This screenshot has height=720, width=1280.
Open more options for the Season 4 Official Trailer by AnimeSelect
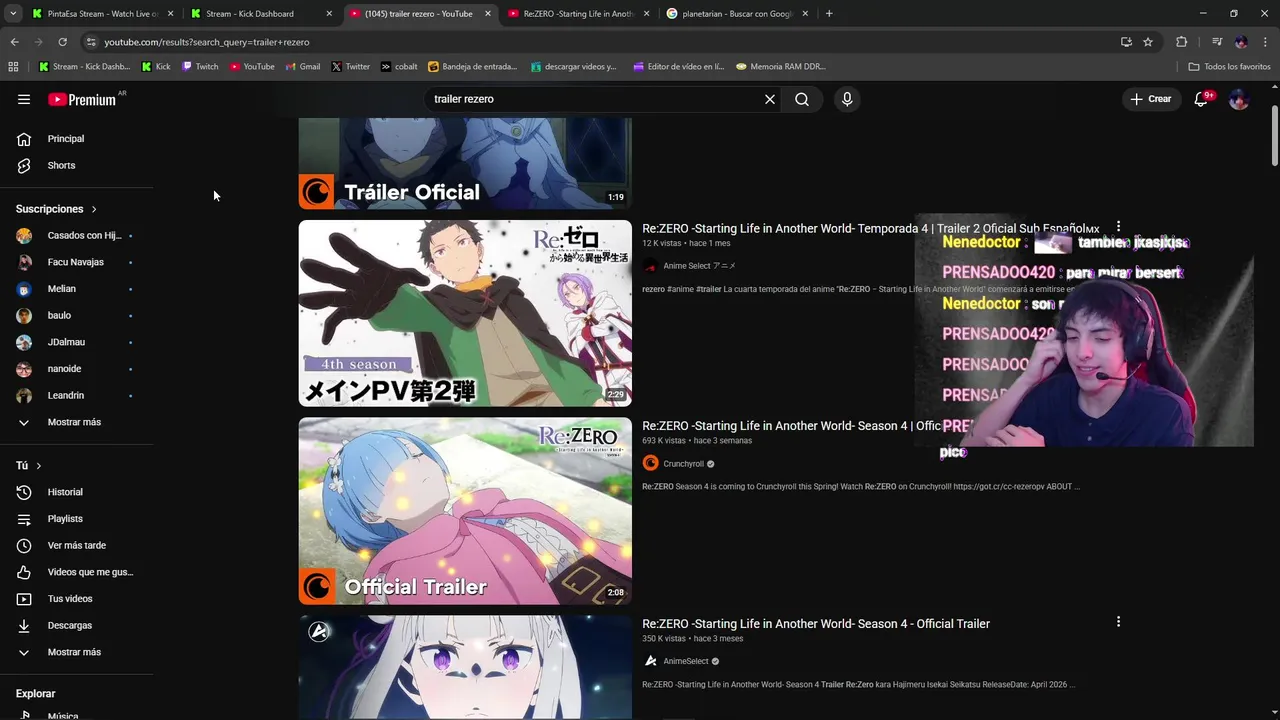1118,622
